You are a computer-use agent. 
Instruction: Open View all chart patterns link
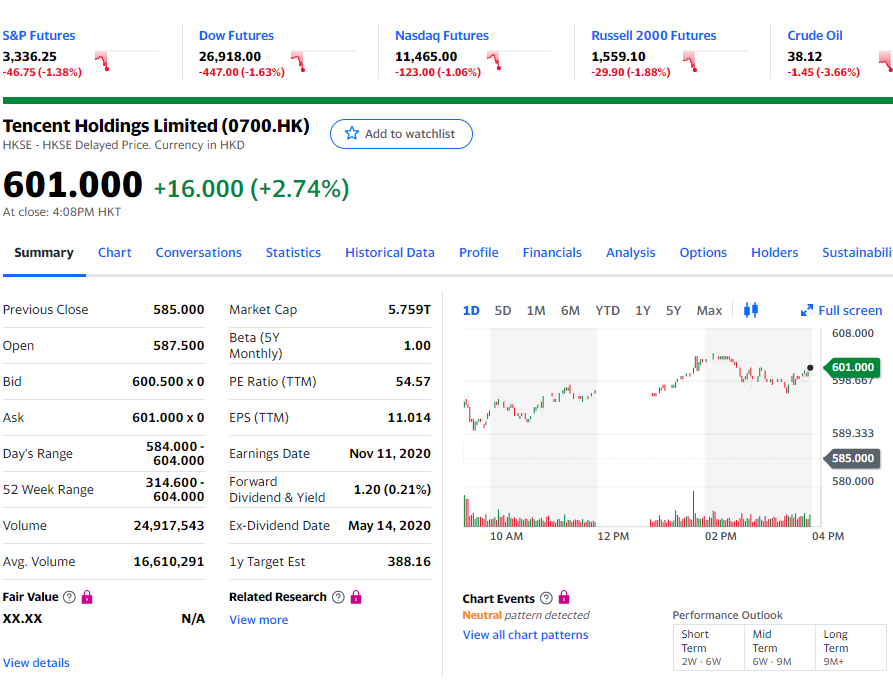pyautogui.click(x=525, y=635)
